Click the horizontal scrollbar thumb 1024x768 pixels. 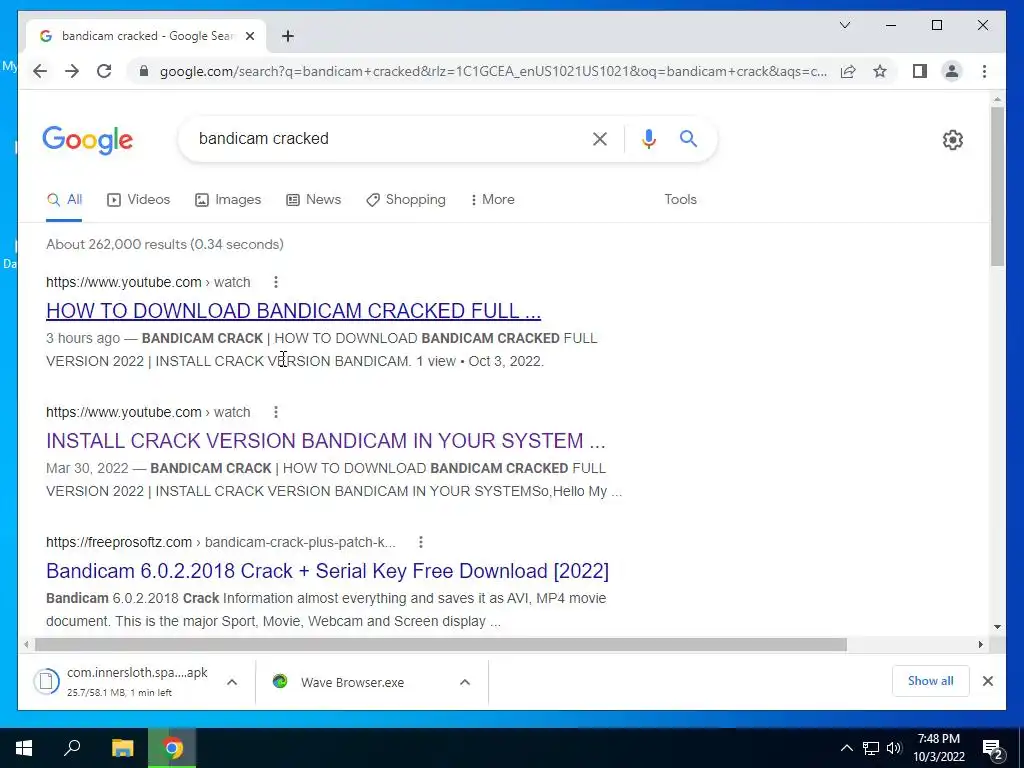point(441,645)
